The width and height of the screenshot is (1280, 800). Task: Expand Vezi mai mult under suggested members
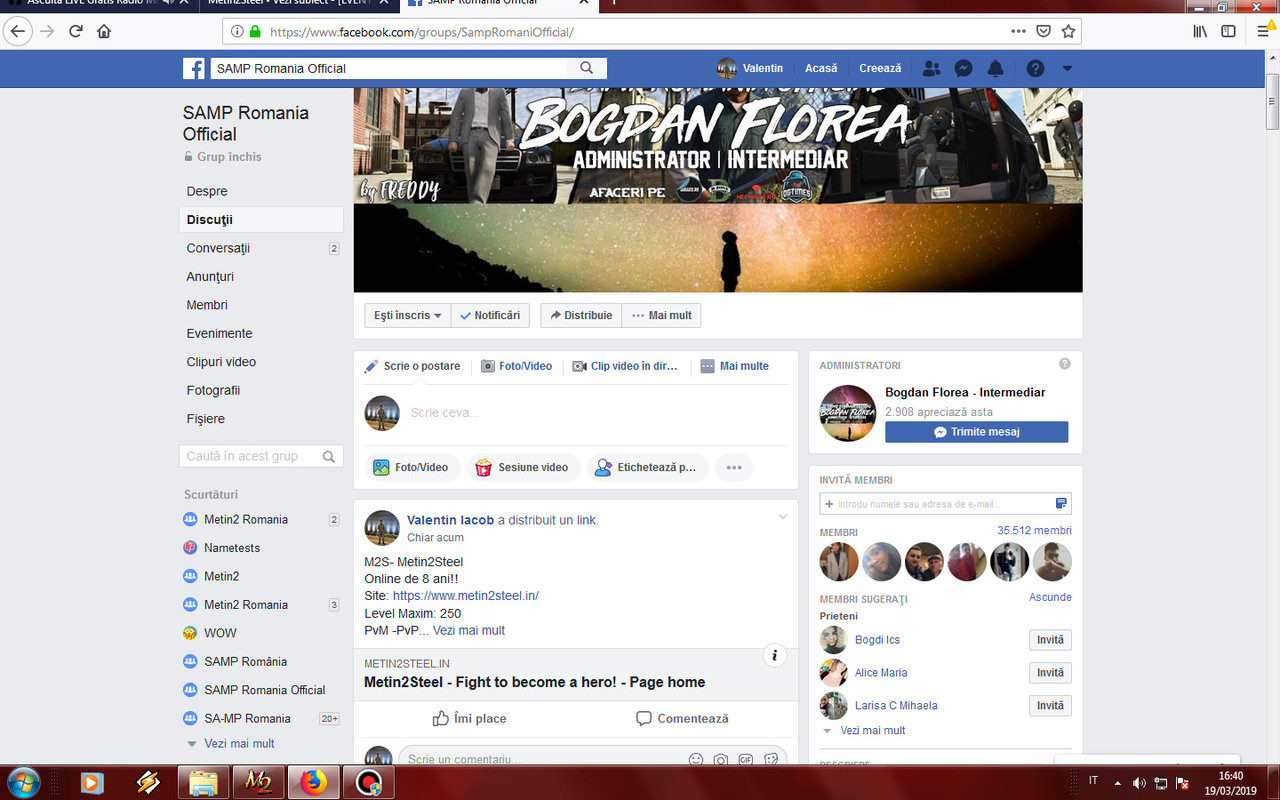872,730
